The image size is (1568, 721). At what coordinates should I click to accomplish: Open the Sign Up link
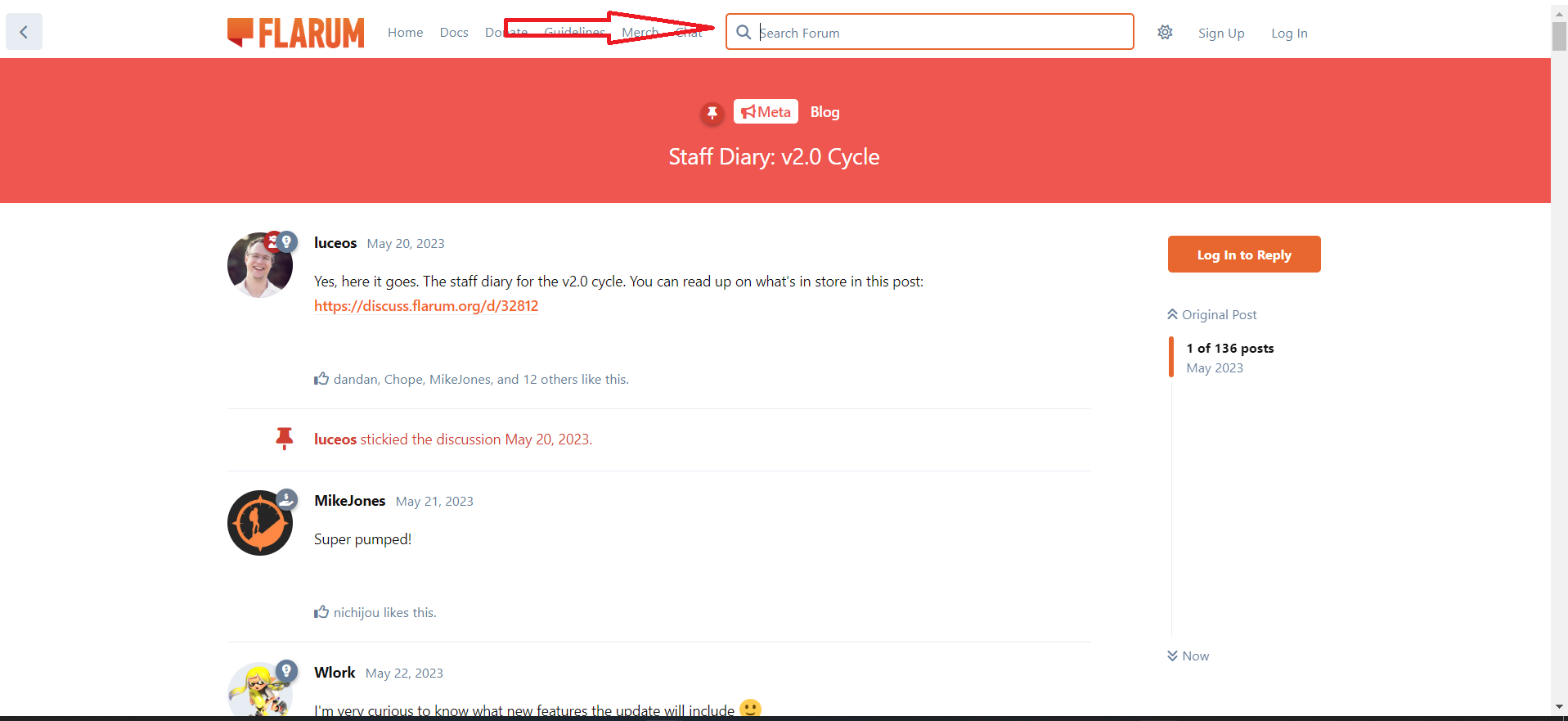pyautogui.click(x=1221, y=33)
